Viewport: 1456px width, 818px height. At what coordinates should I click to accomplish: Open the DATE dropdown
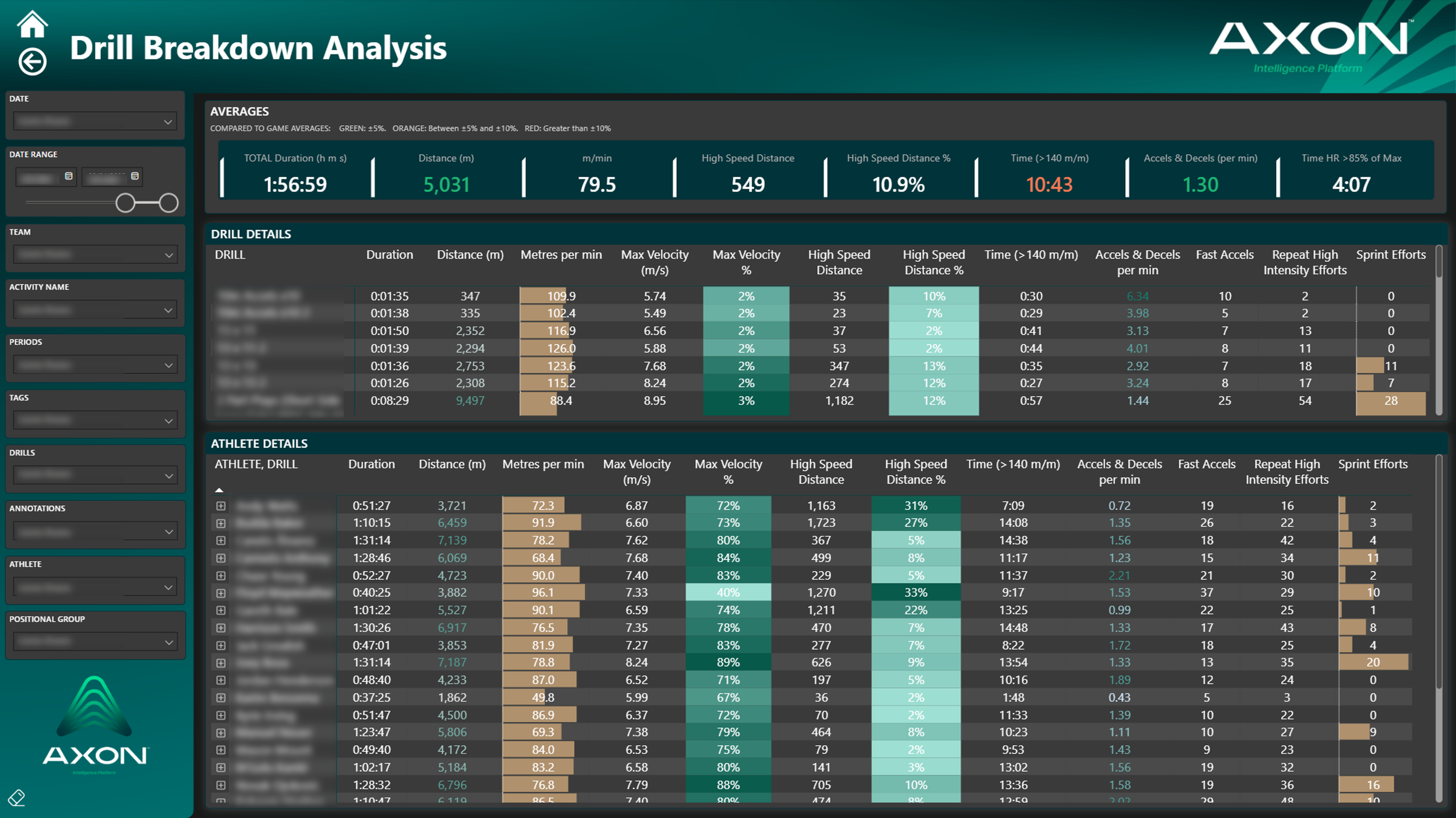168,122
